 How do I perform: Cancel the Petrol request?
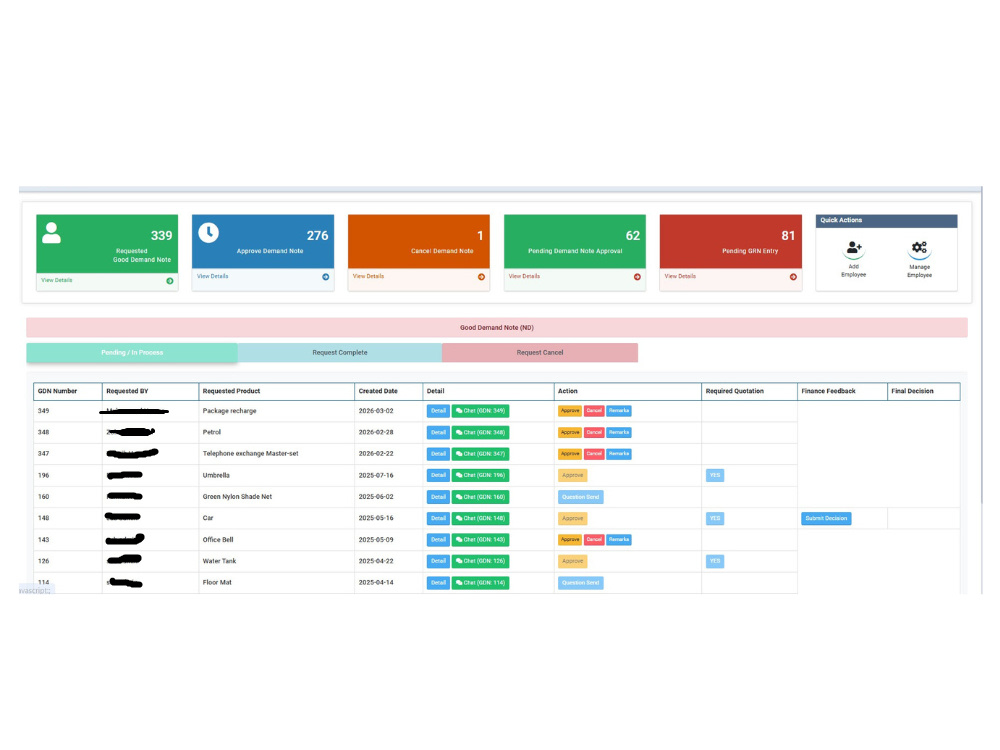tap(594, 432)
